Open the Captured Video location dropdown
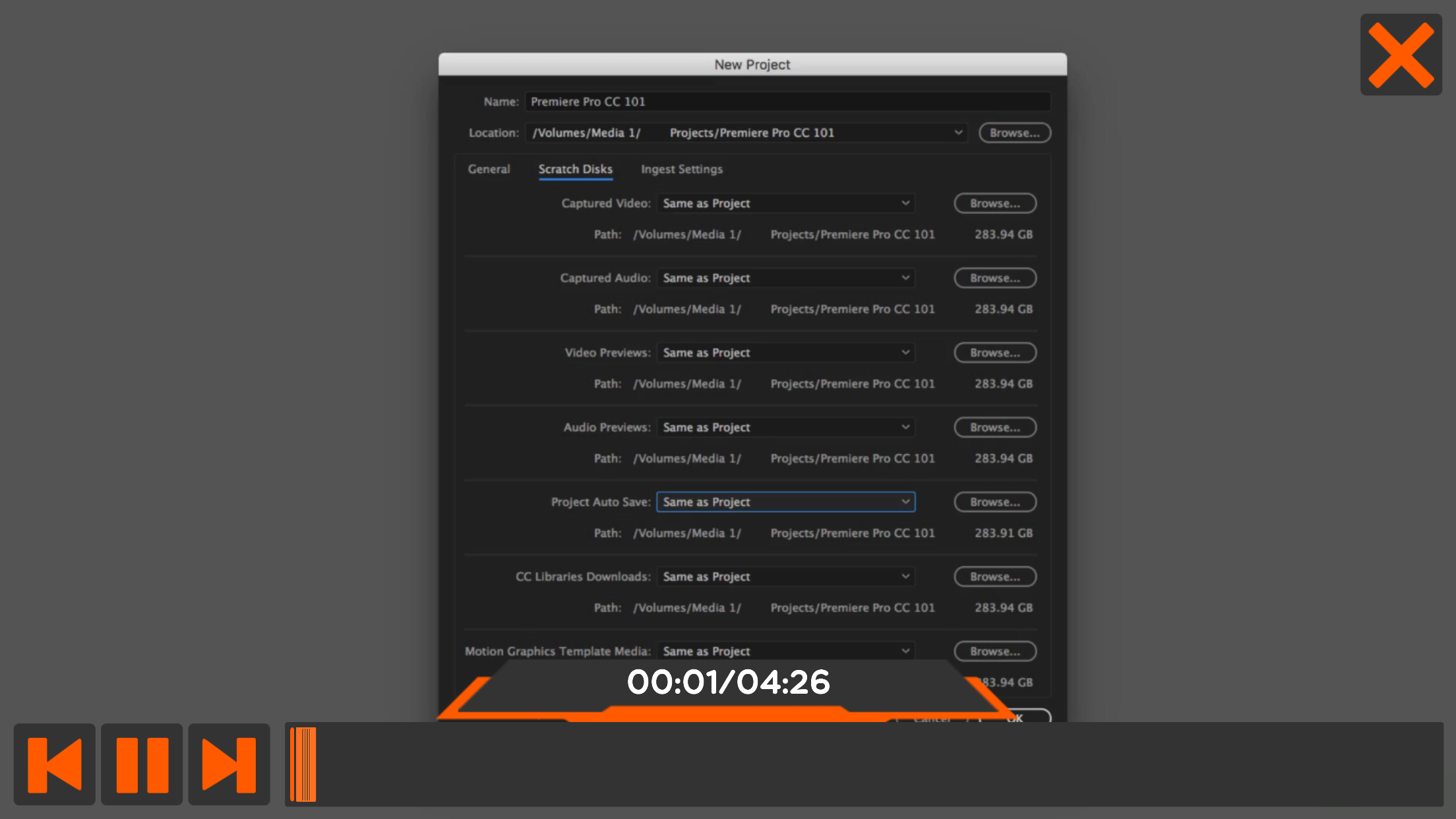 click(x=785, y=203)
